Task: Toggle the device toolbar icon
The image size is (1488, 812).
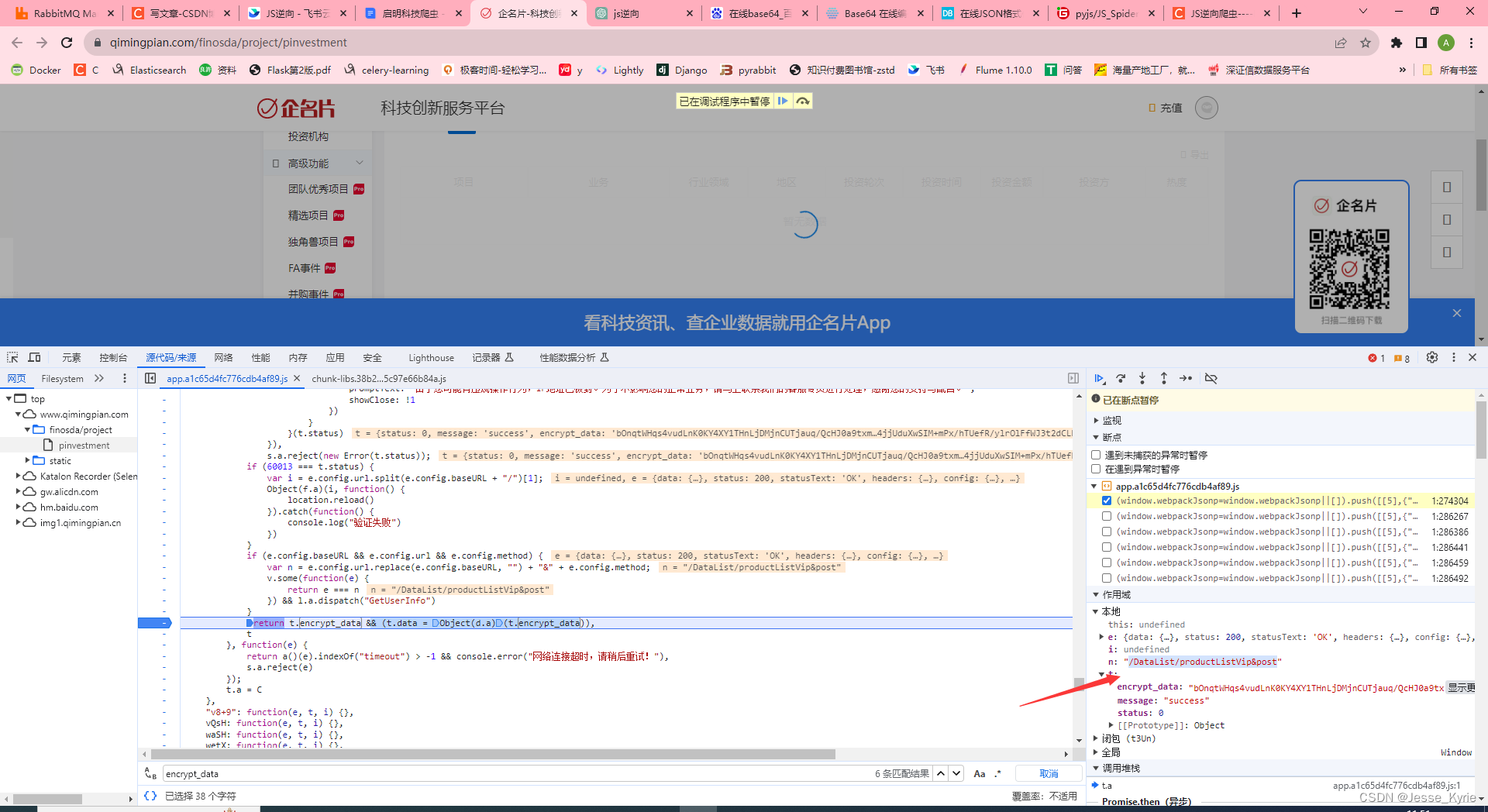Action: click(x=34, y=357)
